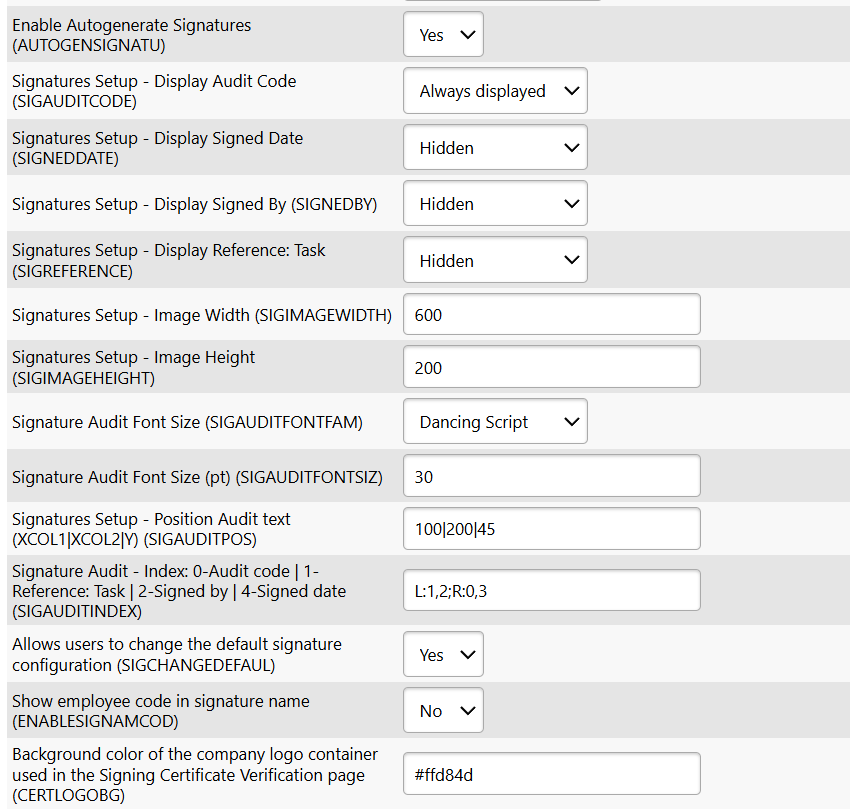Screen dimensions: 850x809
Task: Click the SIGIMAGEWIDTH setting label
Action: tap(201, 315)
